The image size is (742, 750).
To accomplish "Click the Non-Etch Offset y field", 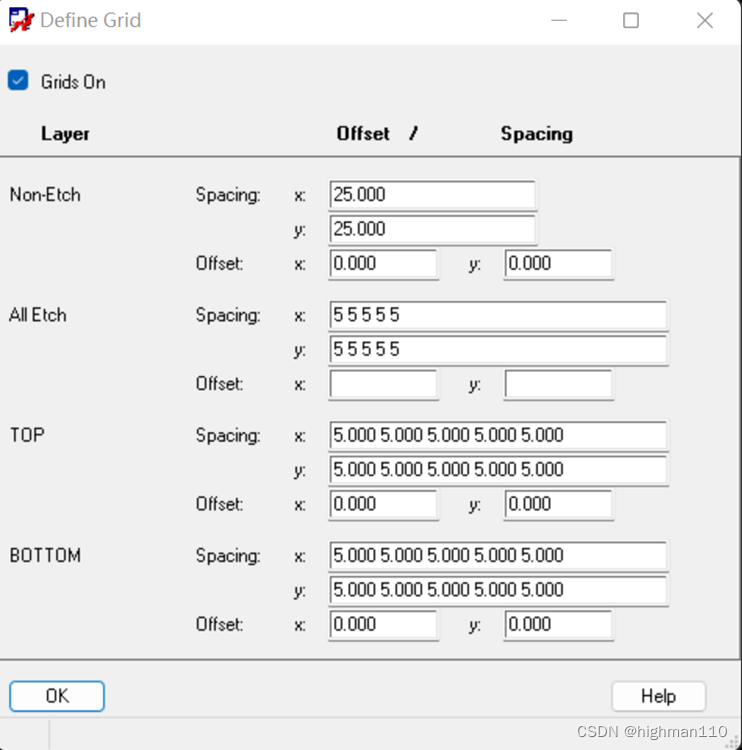I will point(558,264).
